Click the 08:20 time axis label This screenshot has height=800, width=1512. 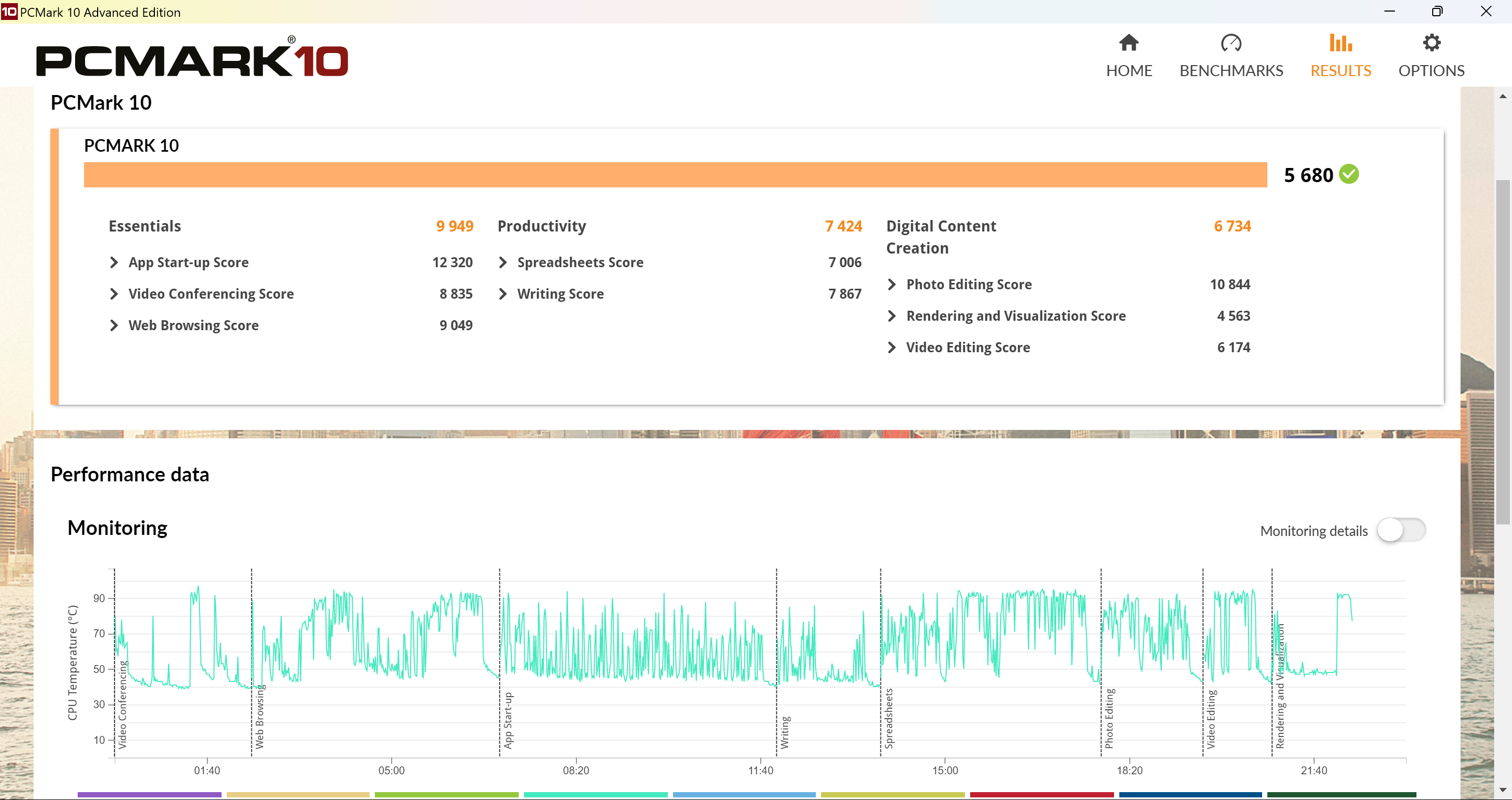click(x=576, y=770)
